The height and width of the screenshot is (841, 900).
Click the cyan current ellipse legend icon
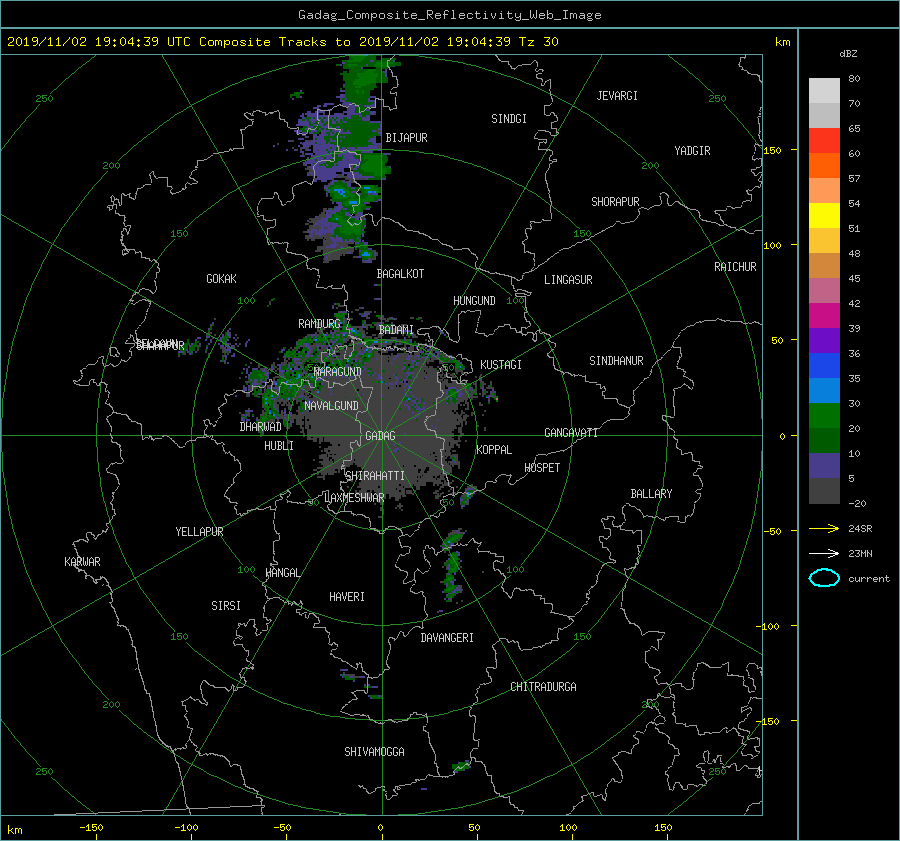(824, 578)
